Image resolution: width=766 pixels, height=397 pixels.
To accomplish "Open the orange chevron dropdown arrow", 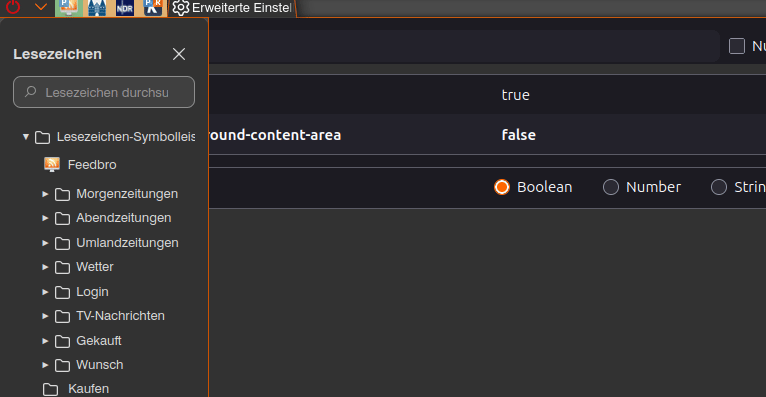I will pos(41,7).
